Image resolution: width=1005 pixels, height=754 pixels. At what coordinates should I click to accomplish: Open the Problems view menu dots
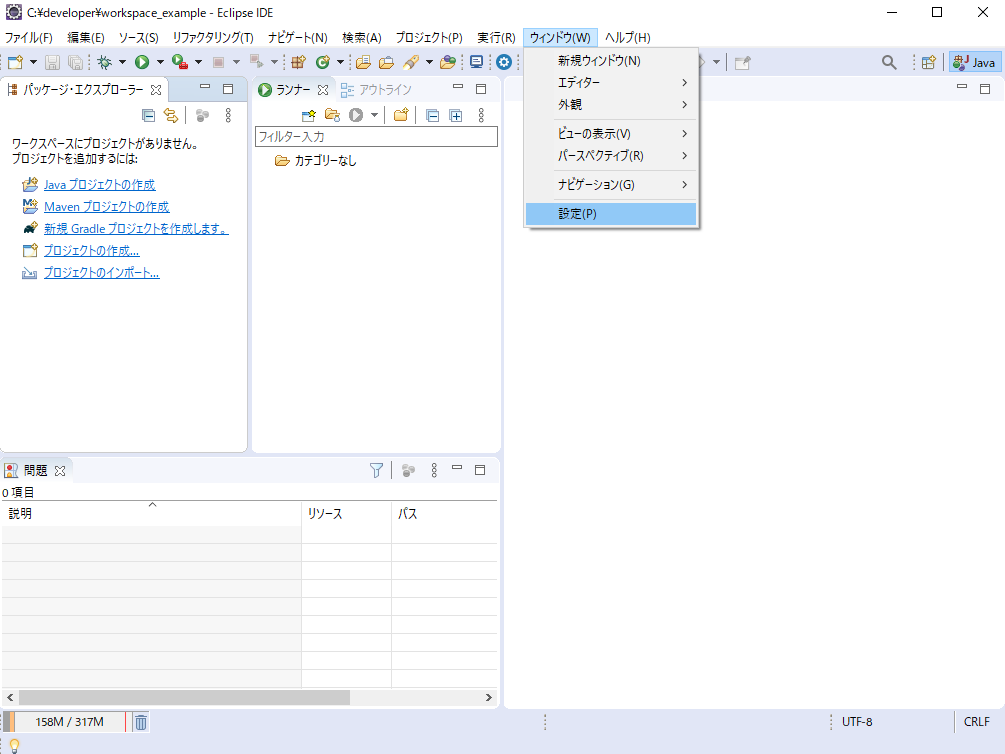pos(434,471)
